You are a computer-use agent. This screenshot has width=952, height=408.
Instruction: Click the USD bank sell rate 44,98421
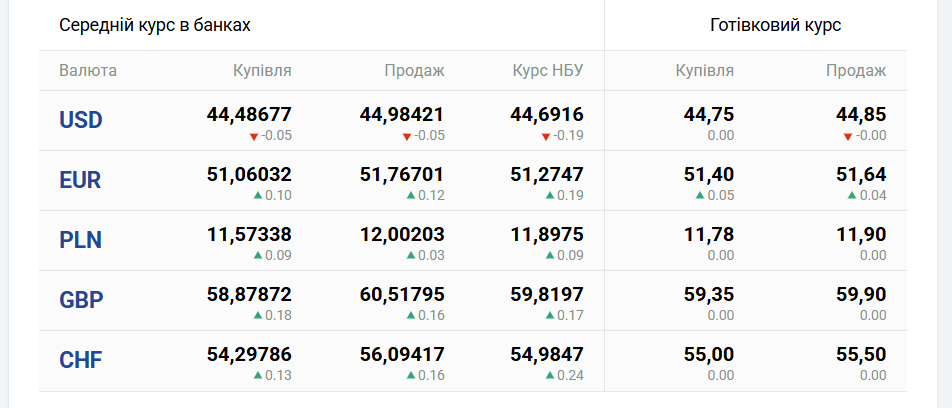click(402, 114)
